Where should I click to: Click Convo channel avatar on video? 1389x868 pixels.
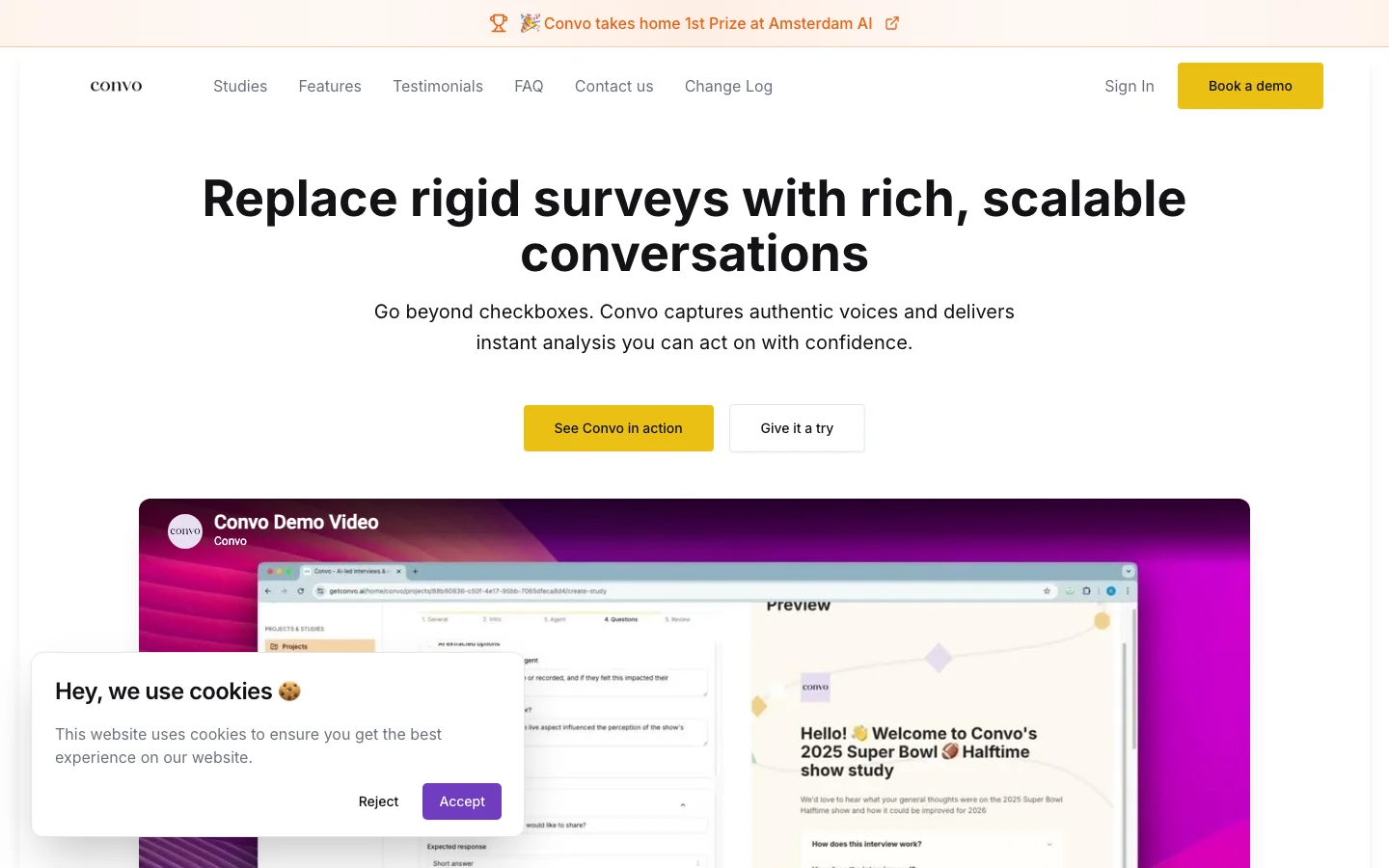click(185, 530)
